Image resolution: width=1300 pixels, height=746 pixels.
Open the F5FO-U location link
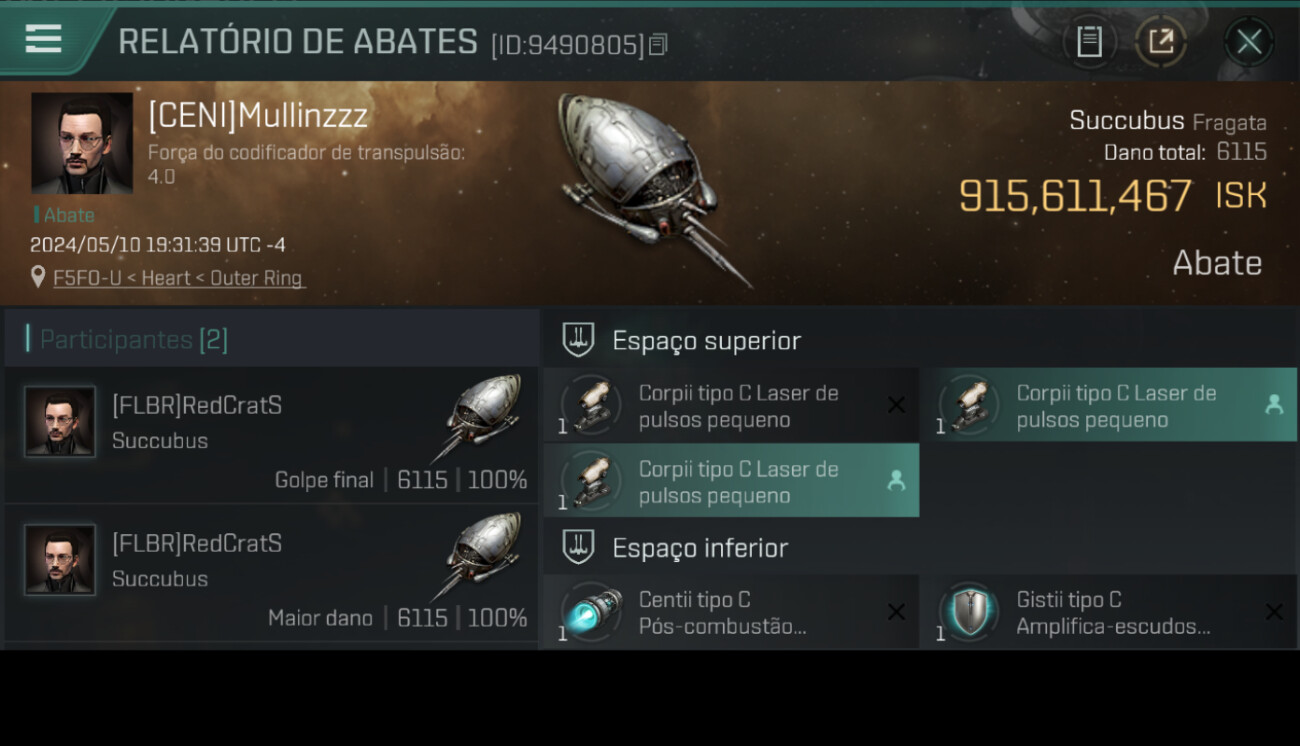pos(178,278)
